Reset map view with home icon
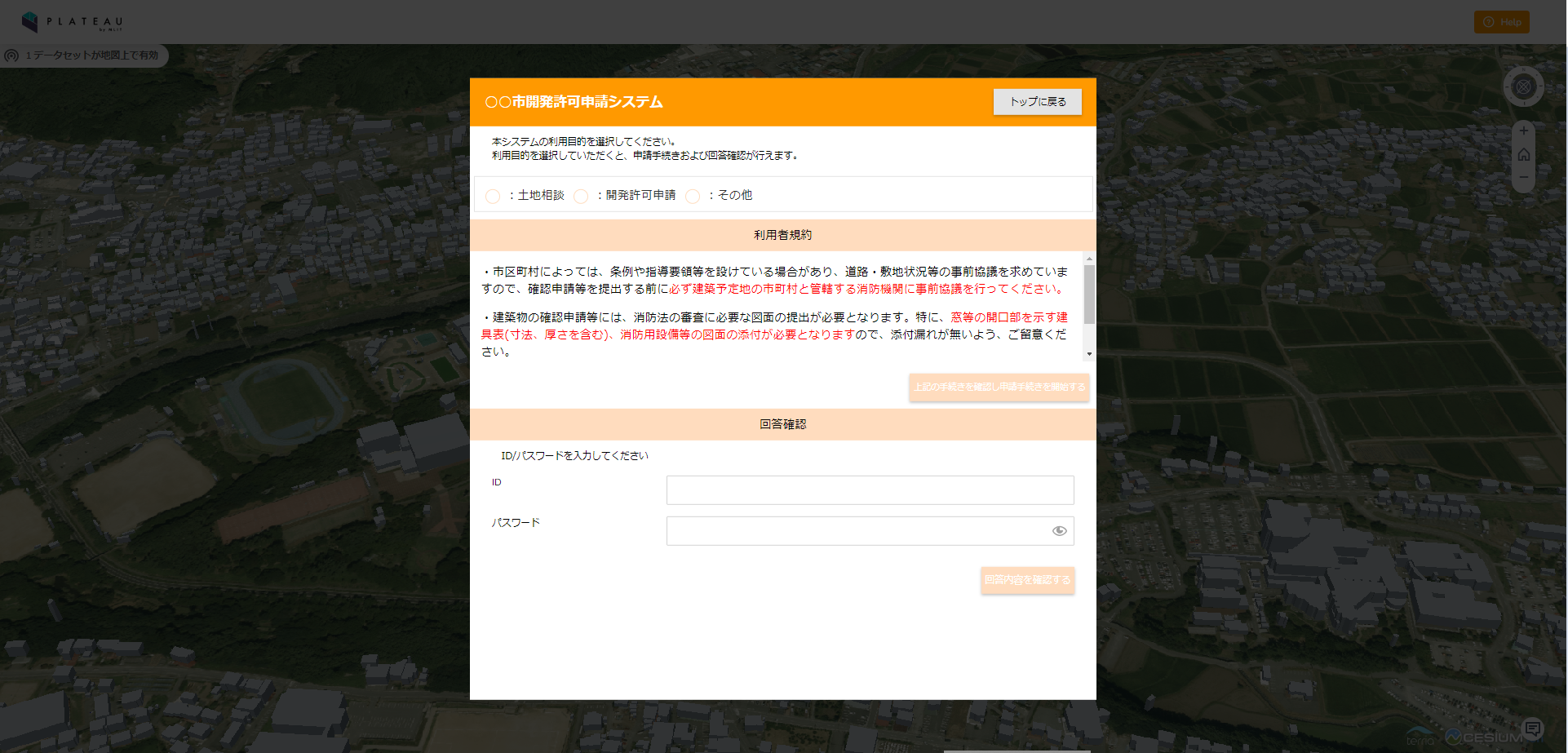Image resolution: width=1568 pixels, height=753 pixels. pos(1523,155)
